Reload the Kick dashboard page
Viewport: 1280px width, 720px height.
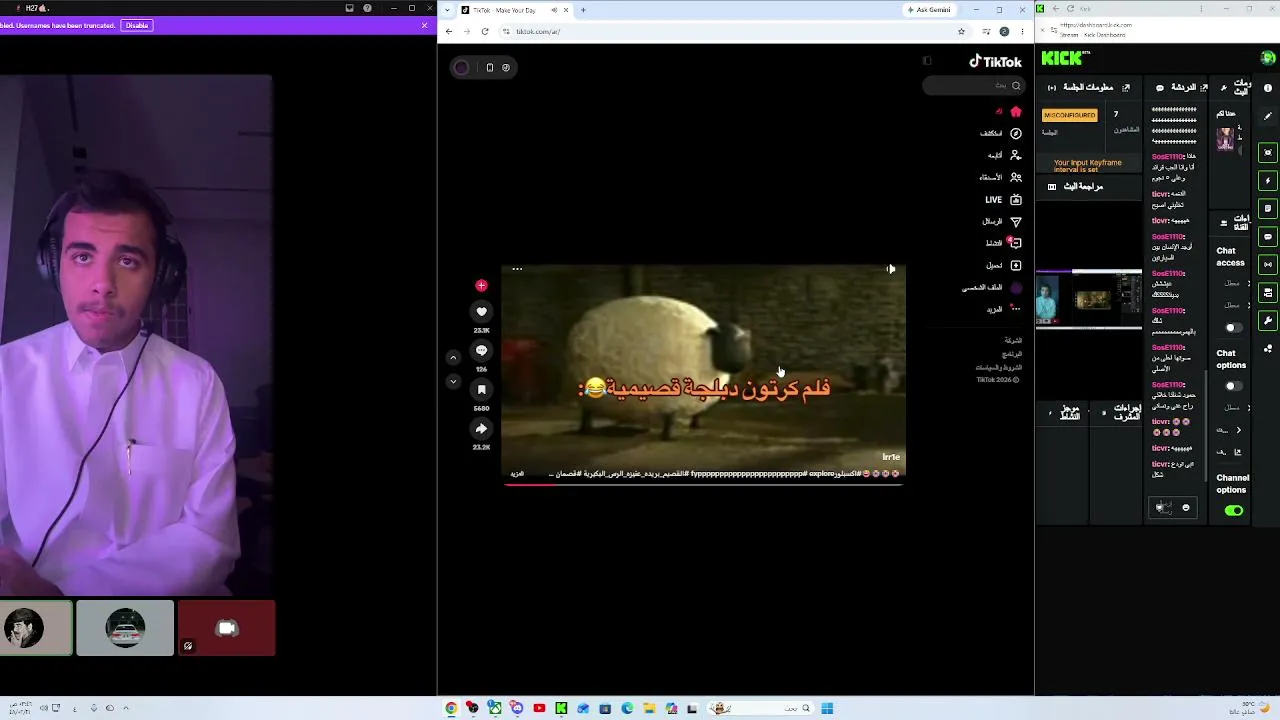click(1069, 9)
